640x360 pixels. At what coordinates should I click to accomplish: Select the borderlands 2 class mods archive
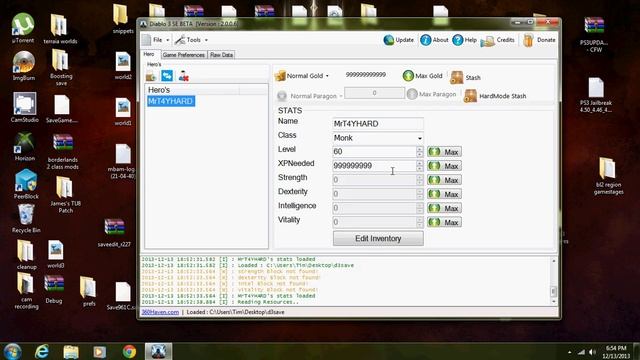62,152
